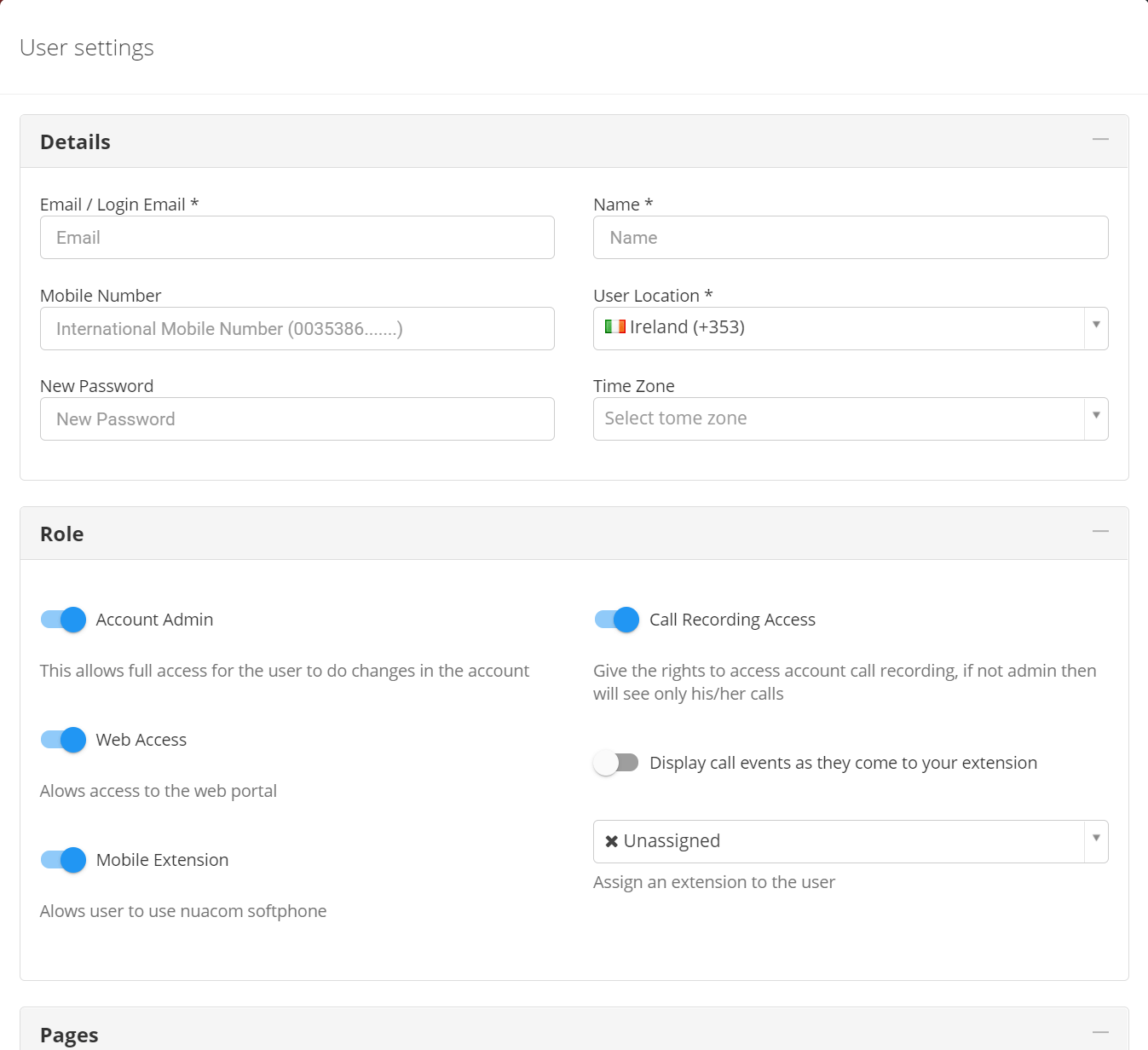The height and width of the screenshot is (1050, 1148).
Task: Click the New Password input field
Action: [x=297, y=419]
